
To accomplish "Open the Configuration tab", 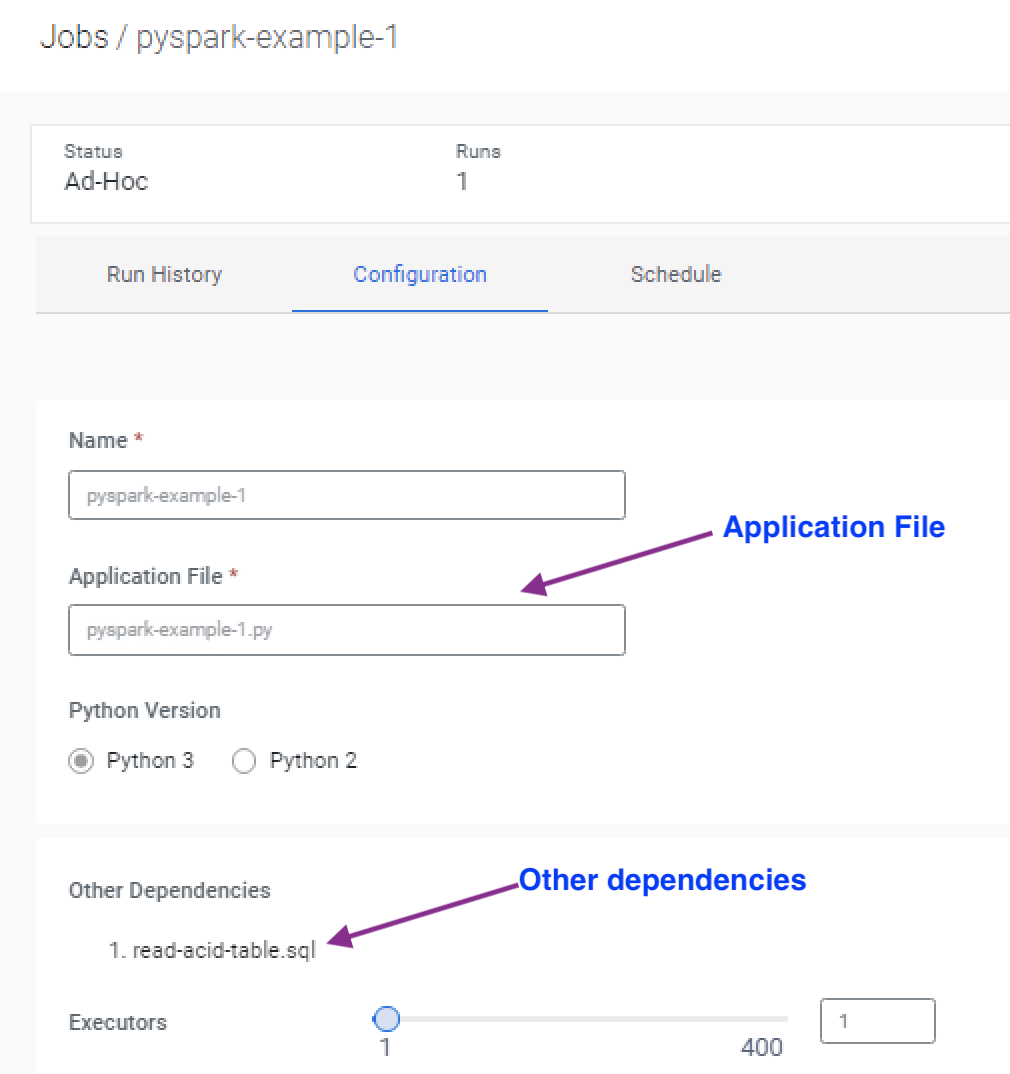I will [x=420, y=274].
